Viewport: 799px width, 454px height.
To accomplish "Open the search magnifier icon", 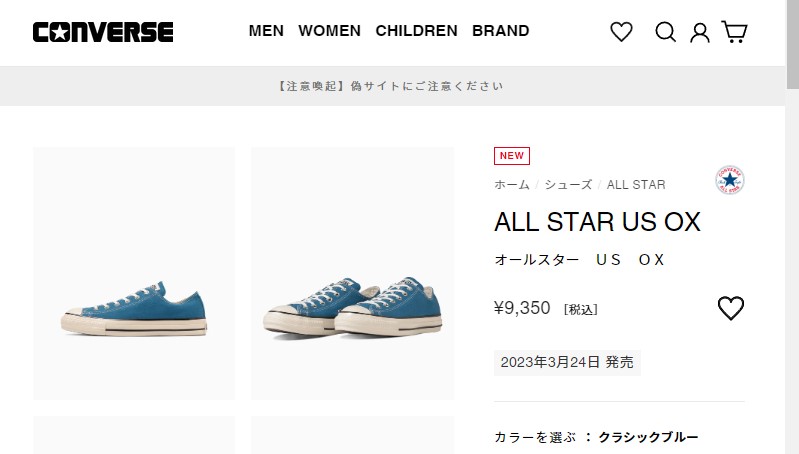I will coord(665,32).
